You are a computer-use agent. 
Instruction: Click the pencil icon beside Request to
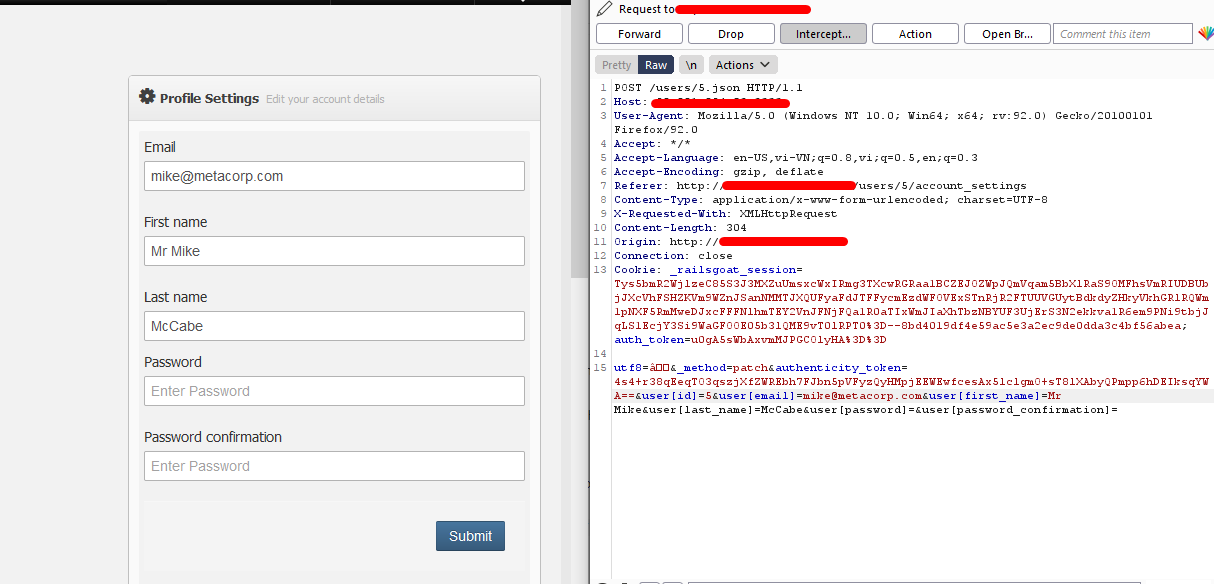[x=603, y=9]
